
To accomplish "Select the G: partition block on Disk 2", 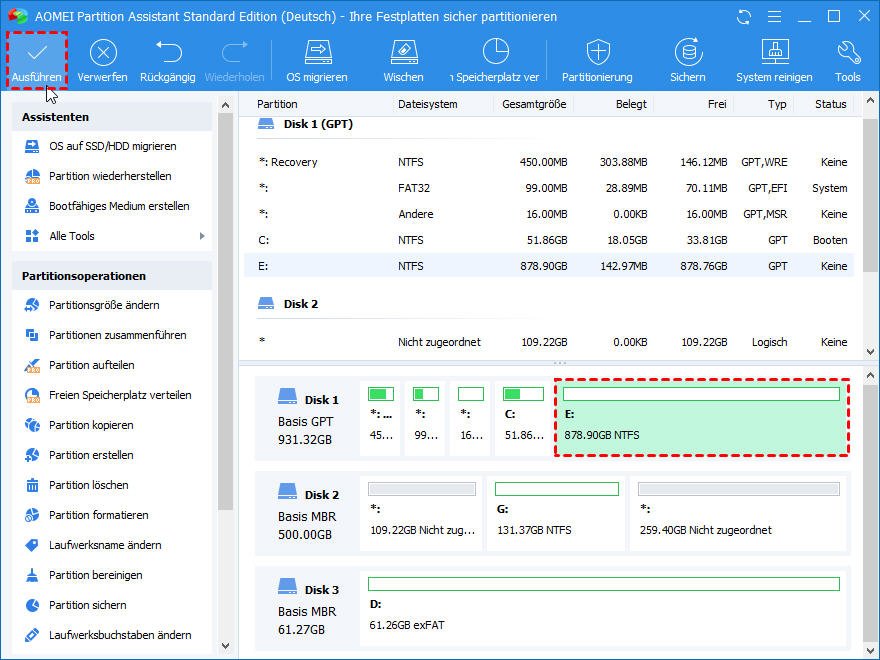I will [x=556, y=512].
